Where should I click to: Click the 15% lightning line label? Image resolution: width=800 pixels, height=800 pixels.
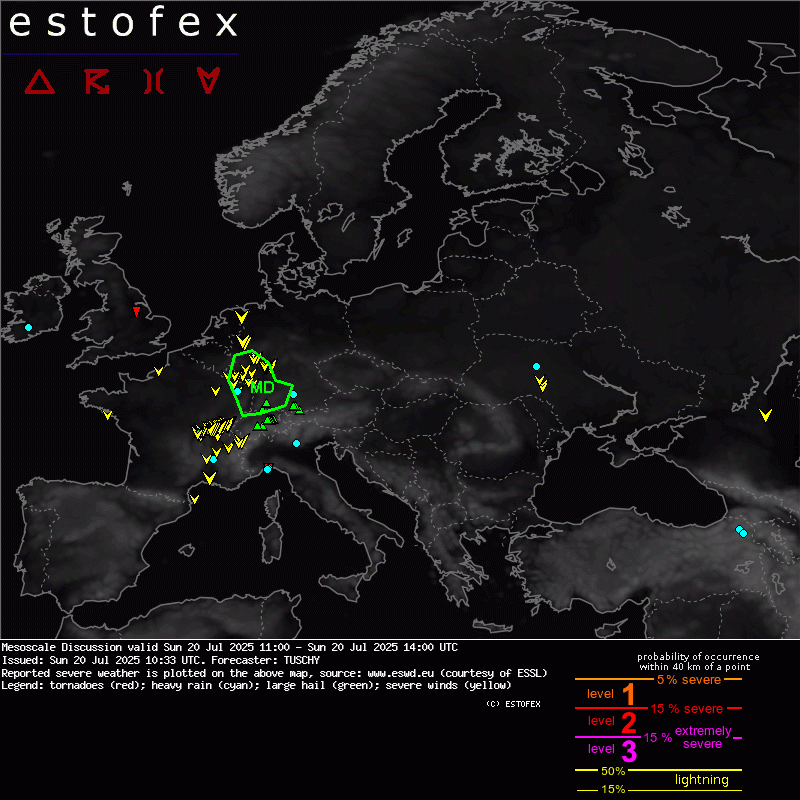coord(613,789)
